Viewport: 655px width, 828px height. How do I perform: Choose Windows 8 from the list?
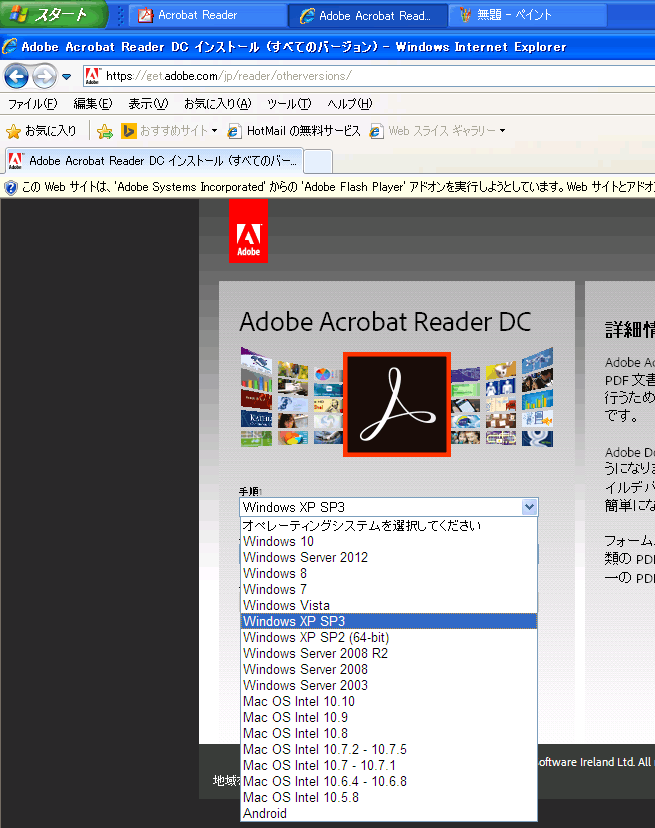[x=389, y=573]
